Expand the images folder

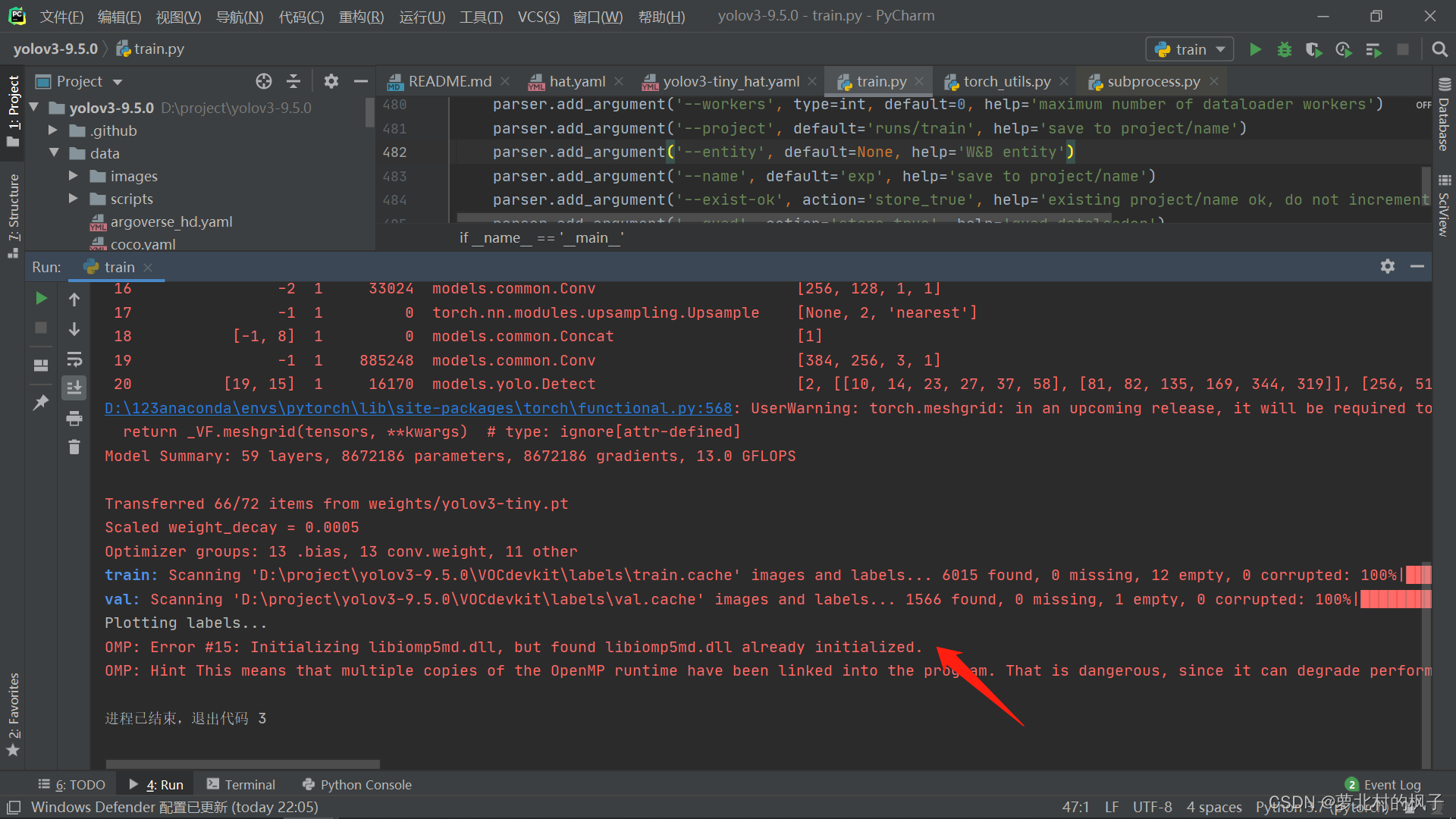coord(74,176)
